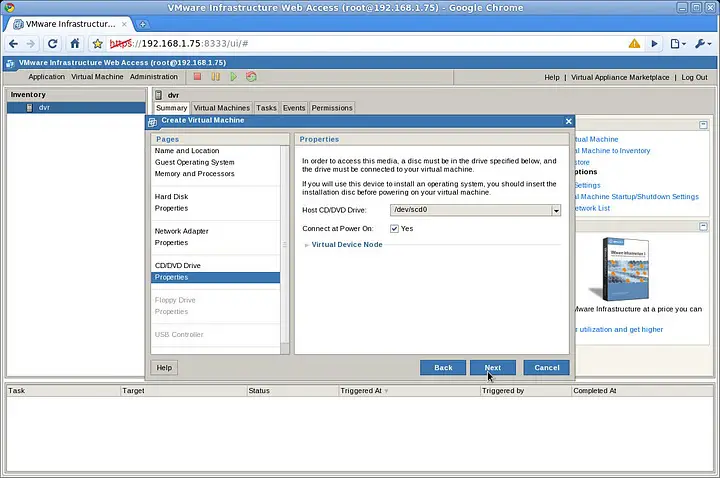720x478 pixels.
Task: Select dvr in the Inventory tree
Action: [76, 107]
